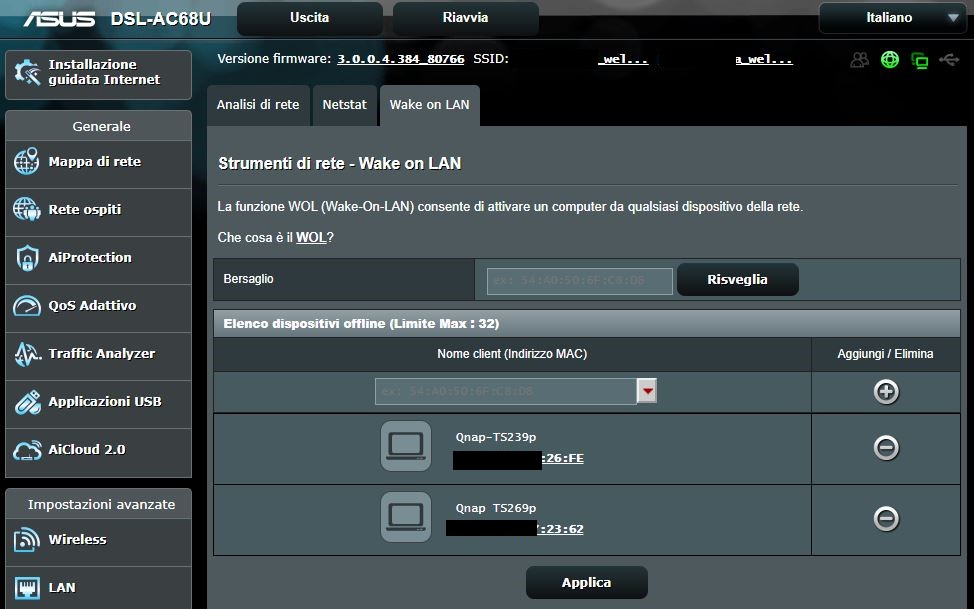The image size is (974, 609).
Task: Switch to the Analisi di rete tab
Action: [x=258, y=105]
